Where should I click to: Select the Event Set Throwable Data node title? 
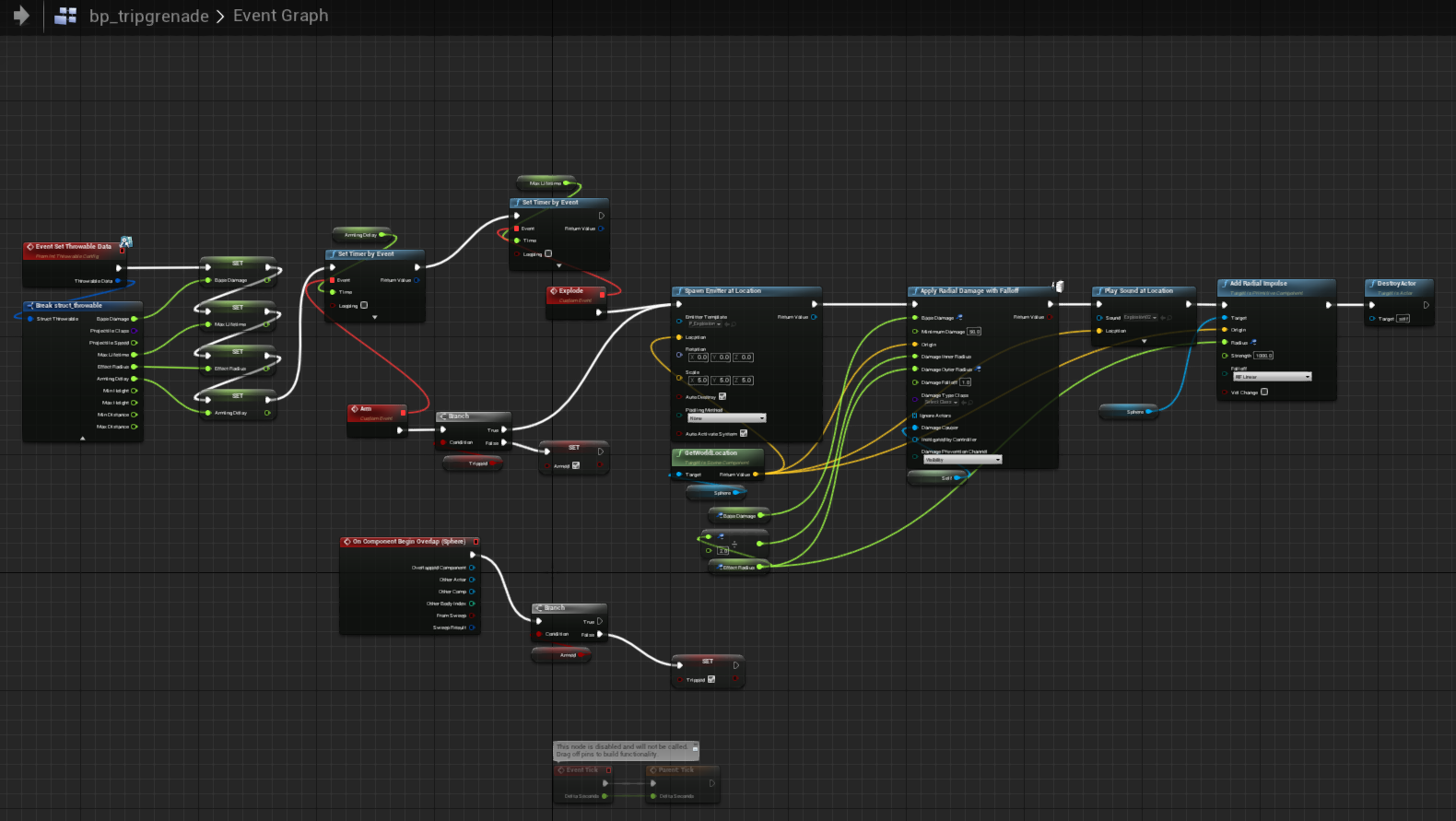point(74,247)
